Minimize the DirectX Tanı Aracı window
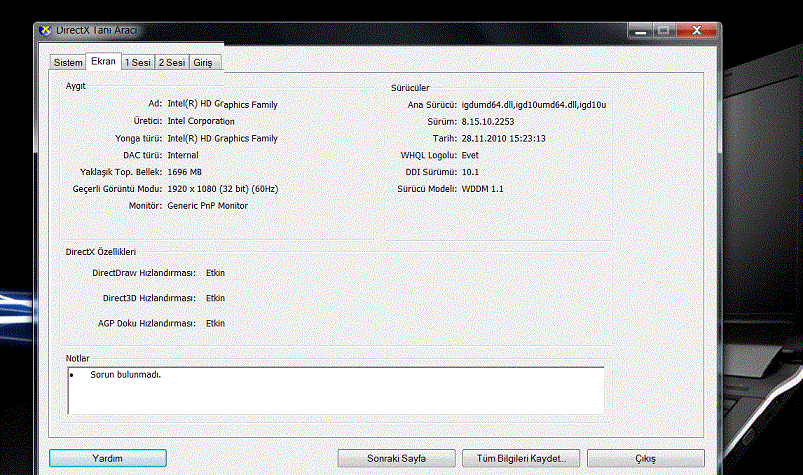 tap(640, 31)
